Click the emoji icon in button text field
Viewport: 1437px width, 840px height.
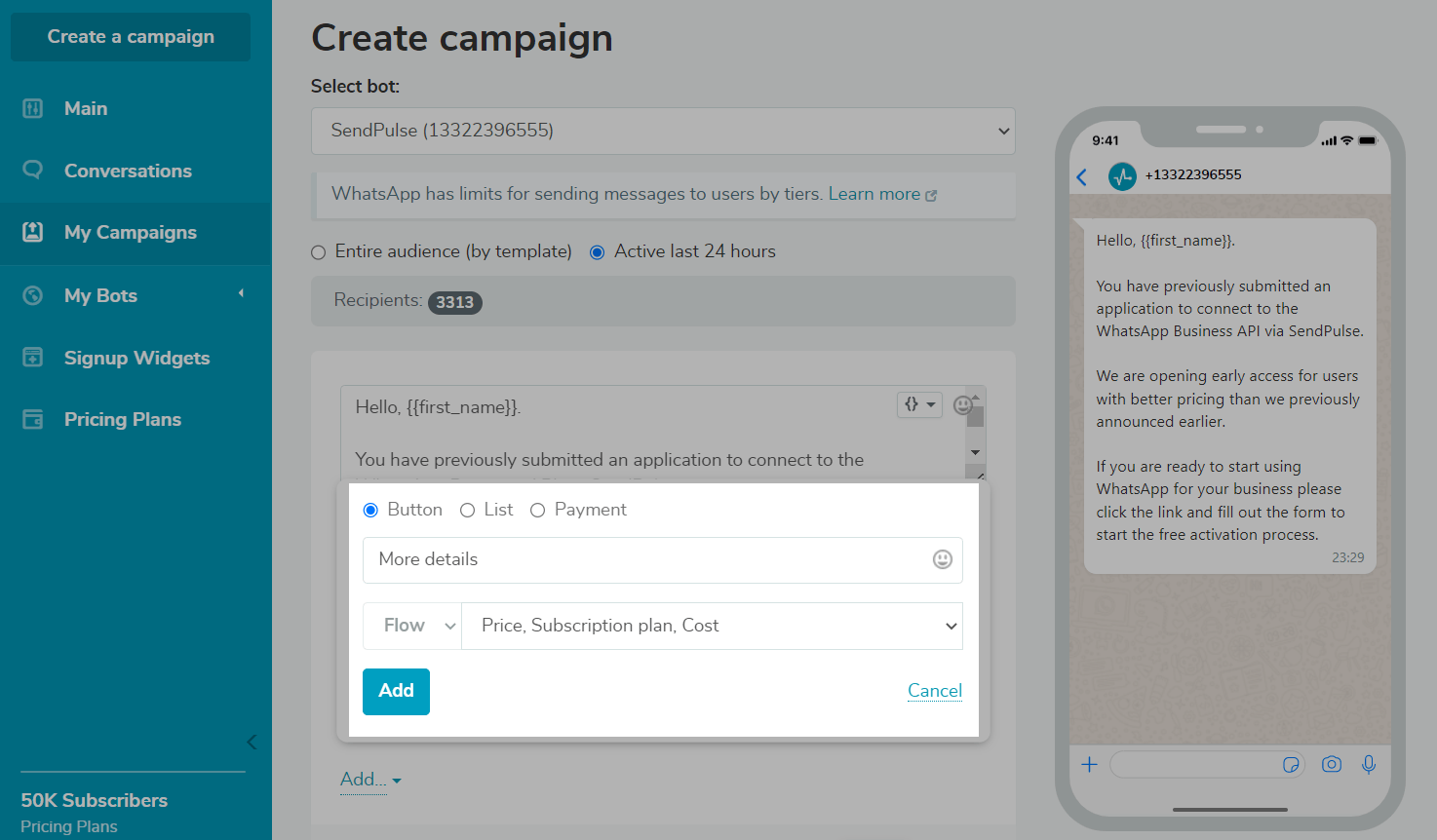coord(942,559)
